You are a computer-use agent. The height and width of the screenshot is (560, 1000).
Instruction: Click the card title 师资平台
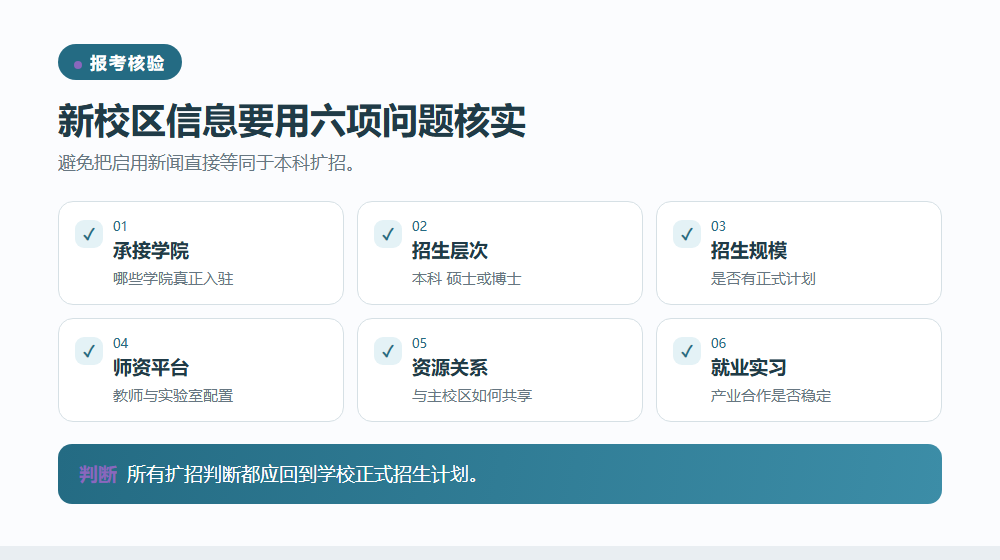pyautogui.click(x=151, y=367)
